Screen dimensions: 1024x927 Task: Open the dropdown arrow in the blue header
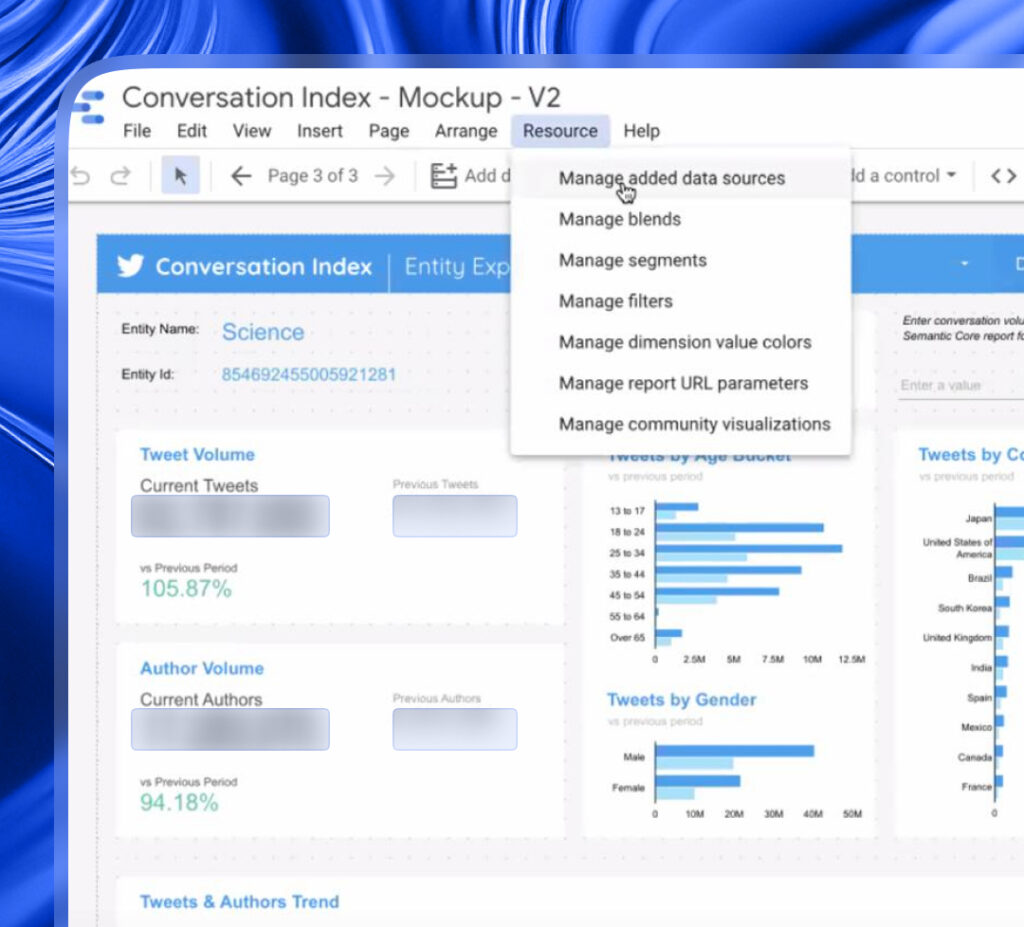tap(965, 264)
